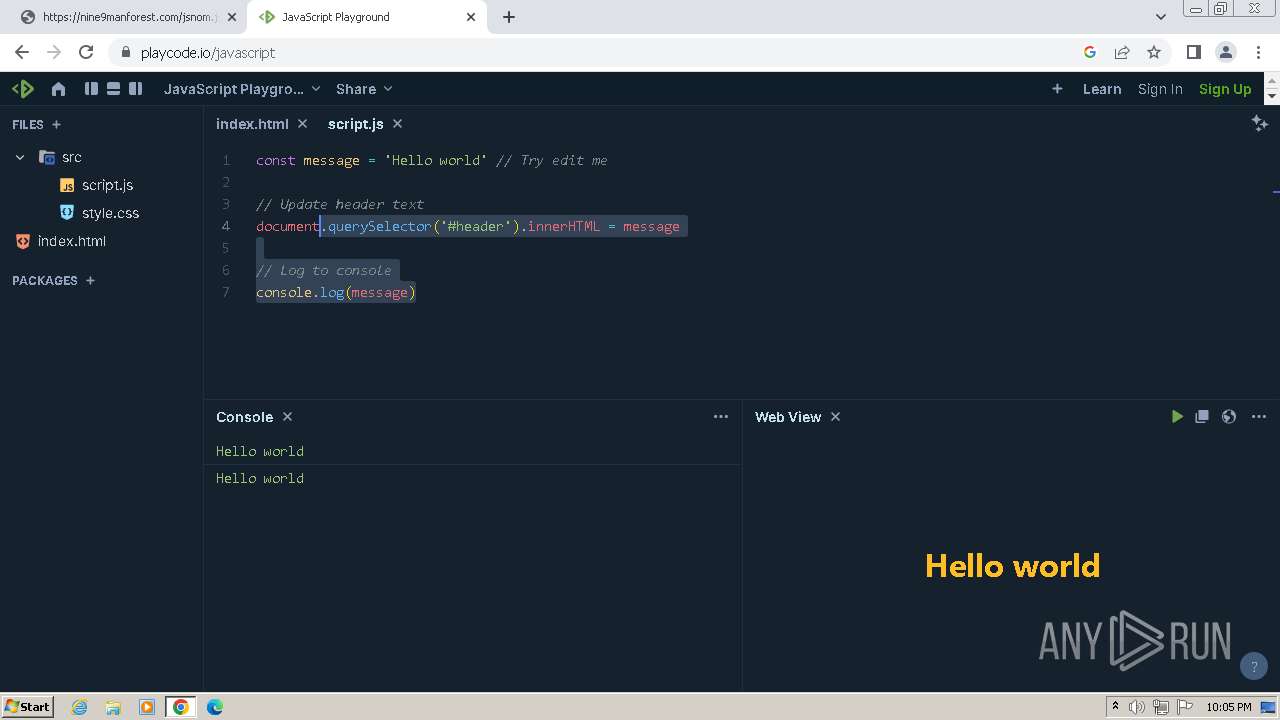Click the PlayCode logo icon
Screen dimensions: 1280x720
[x=23, y=89]
